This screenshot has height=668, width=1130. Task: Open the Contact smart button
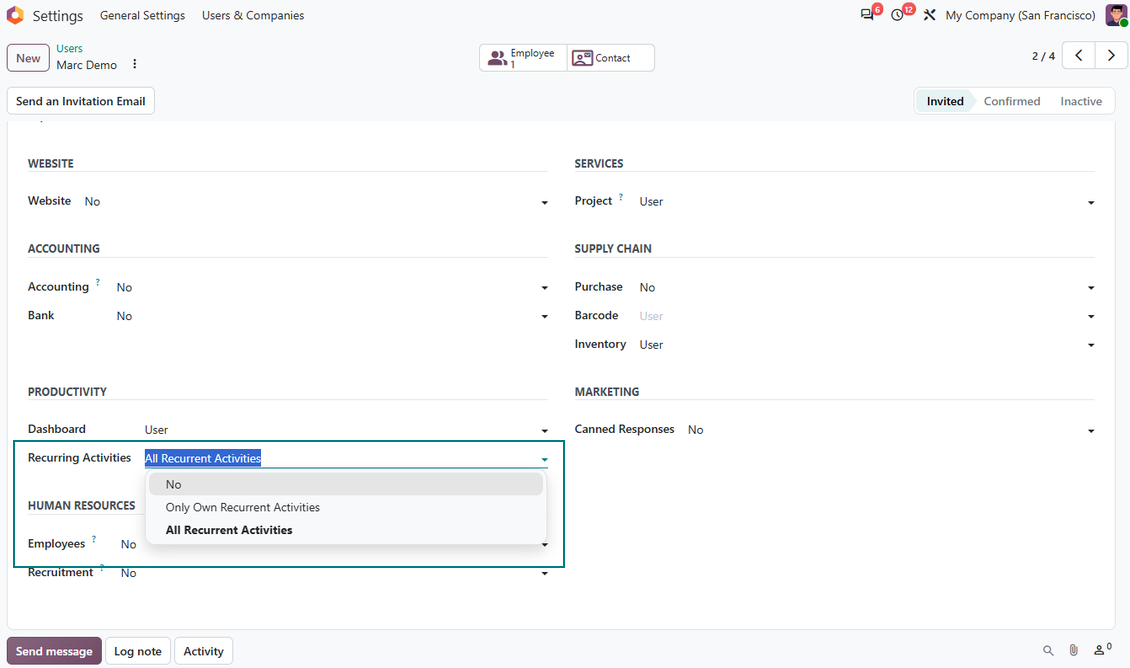610,58
